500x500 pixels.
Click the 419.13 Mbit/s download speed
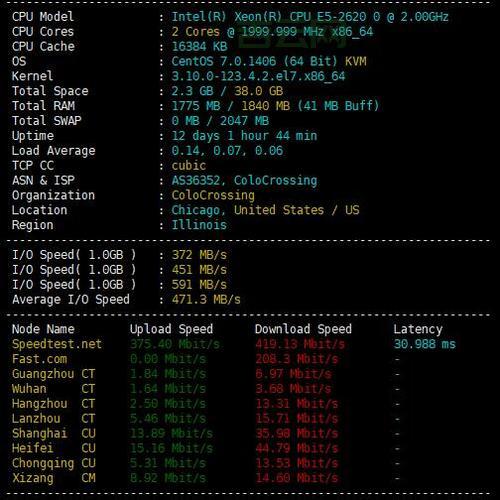coord(300,344)
